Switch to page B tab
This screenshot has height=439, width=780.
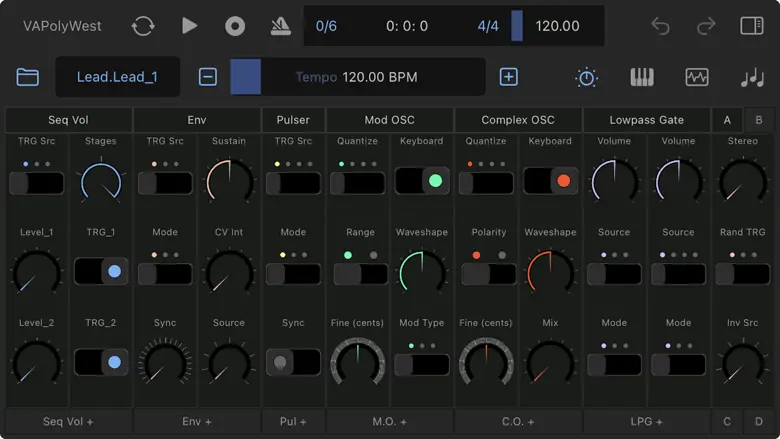click(x=758, y=120)
